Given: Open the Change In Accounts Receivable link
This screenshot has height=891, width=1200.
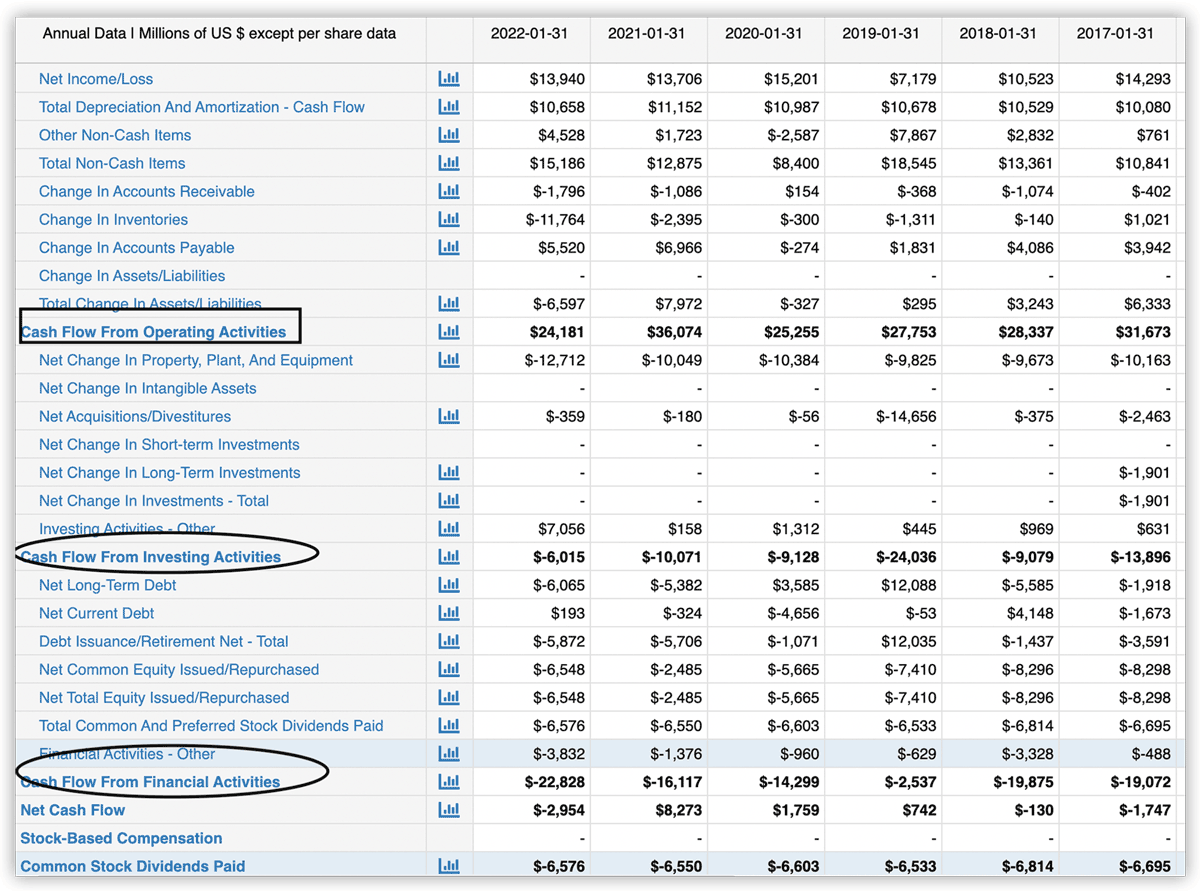Looking at the screenshot, I should [x=146, y=191].
